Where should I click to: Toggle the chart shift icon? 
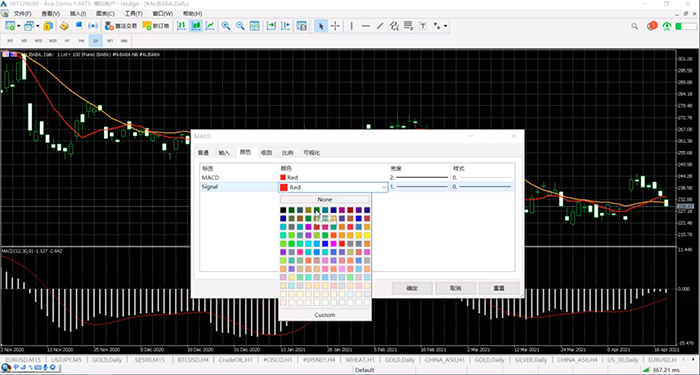285,26
